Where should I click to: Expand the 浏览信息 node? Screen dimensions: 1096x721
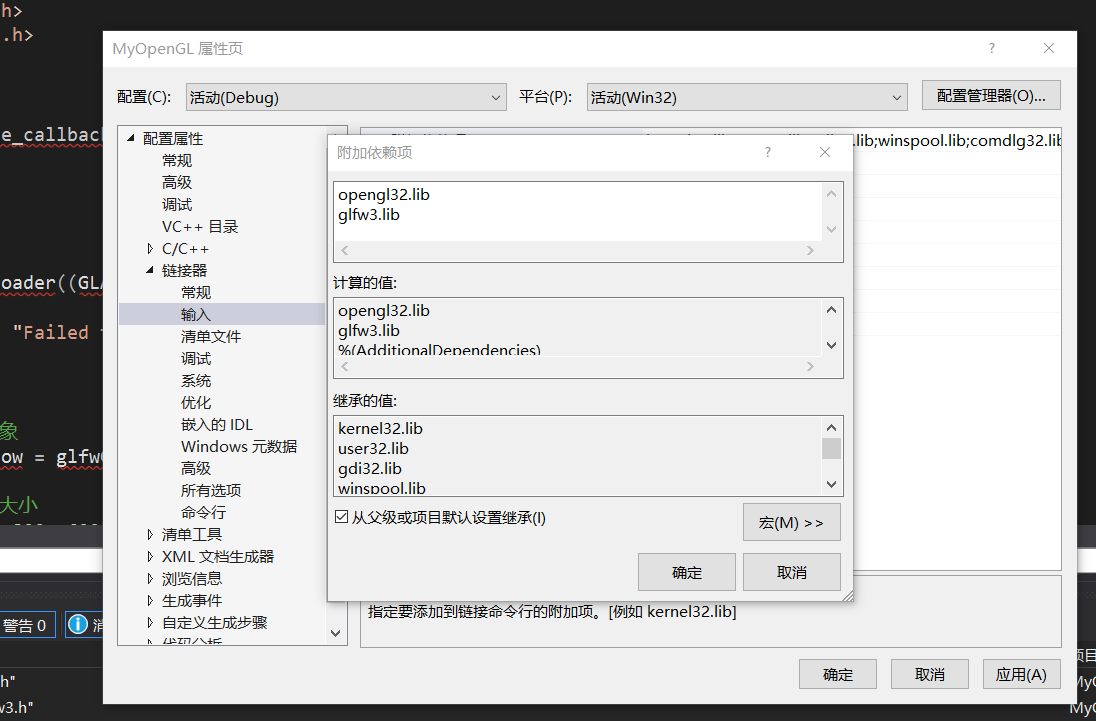[x=150, y=578]
